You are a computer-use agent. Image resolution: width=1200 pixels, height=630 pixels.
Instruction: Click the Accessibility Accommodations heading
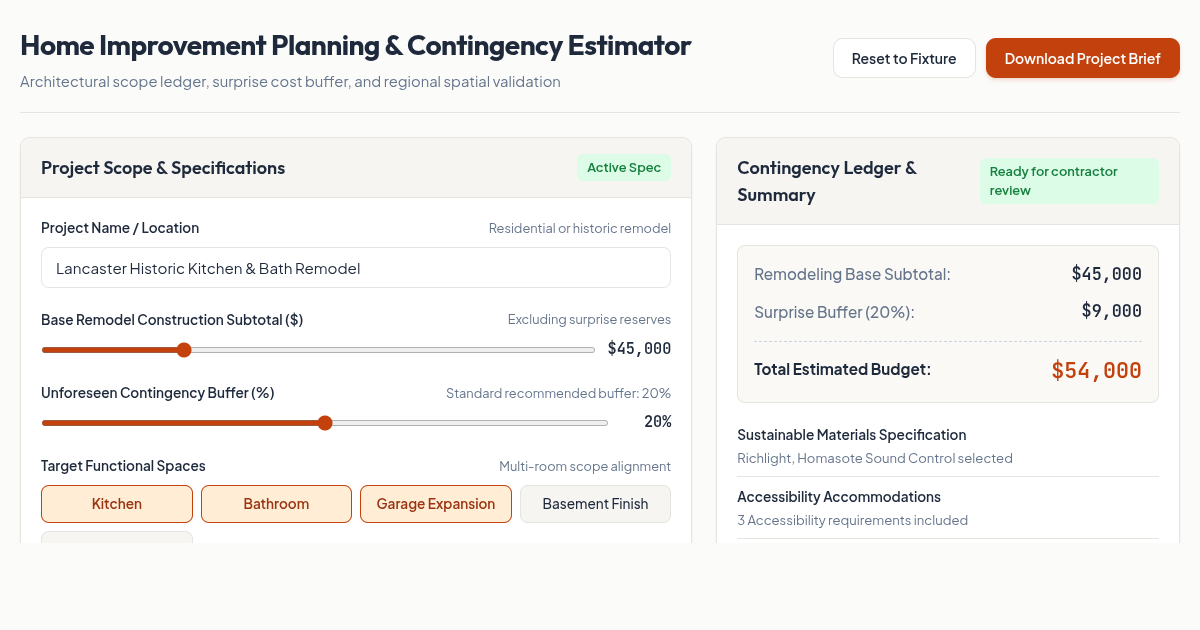pos(839,497)
